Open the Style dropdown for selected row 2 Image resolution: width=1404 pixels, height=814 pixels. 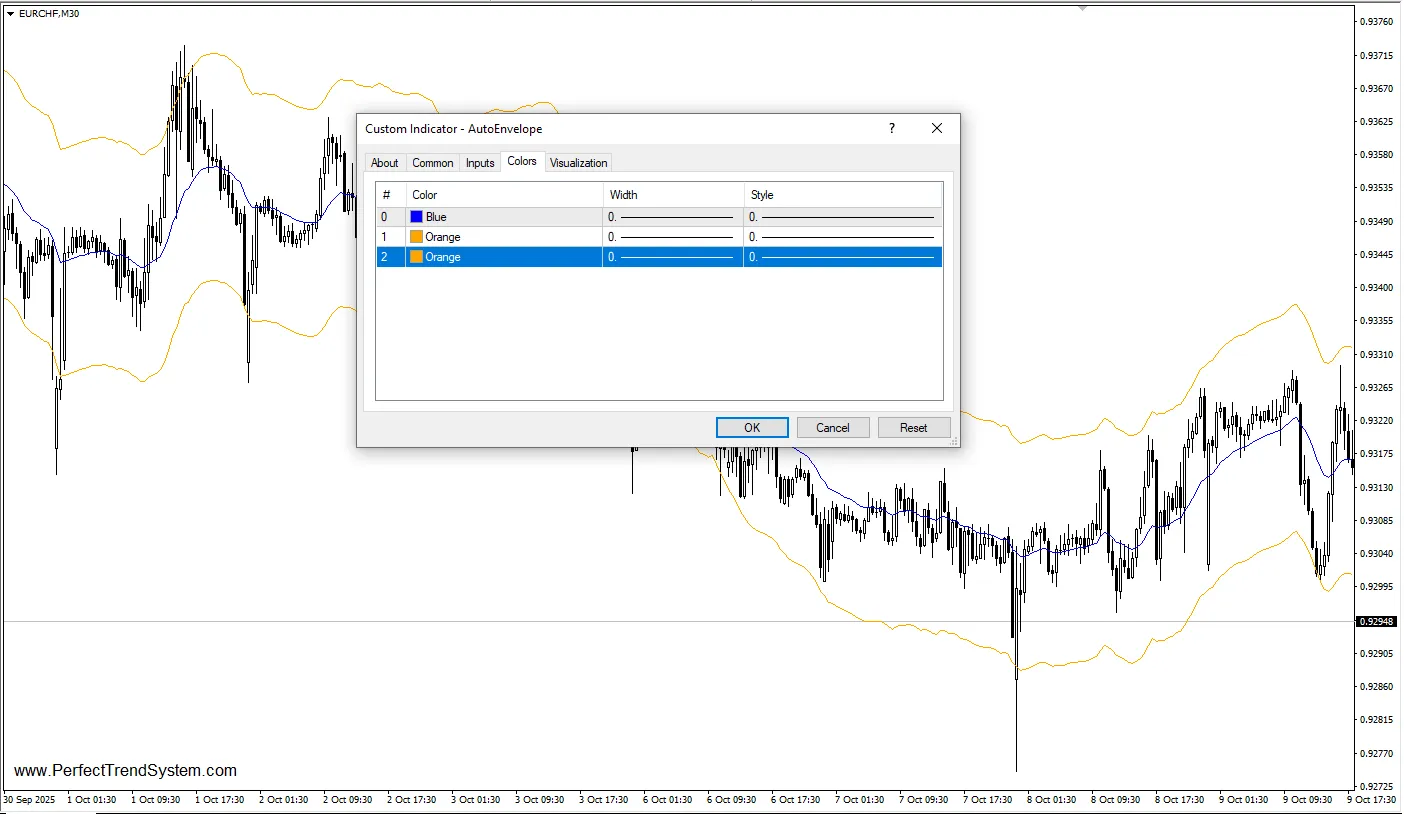[842, 257]
